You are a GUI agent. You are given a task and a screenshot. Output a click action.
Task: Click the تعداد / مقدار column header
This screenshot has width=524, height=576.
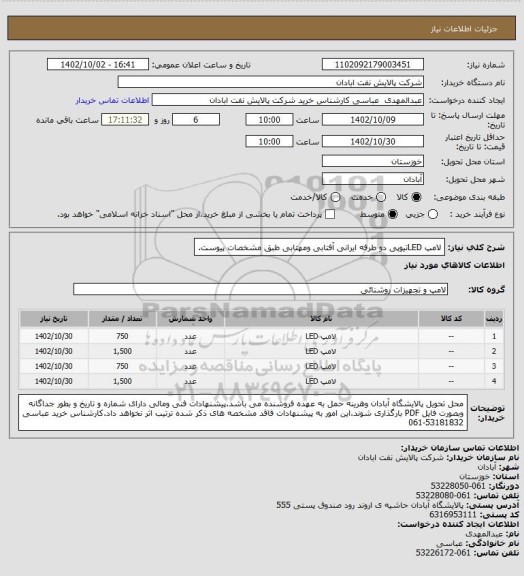pos(122,319)
